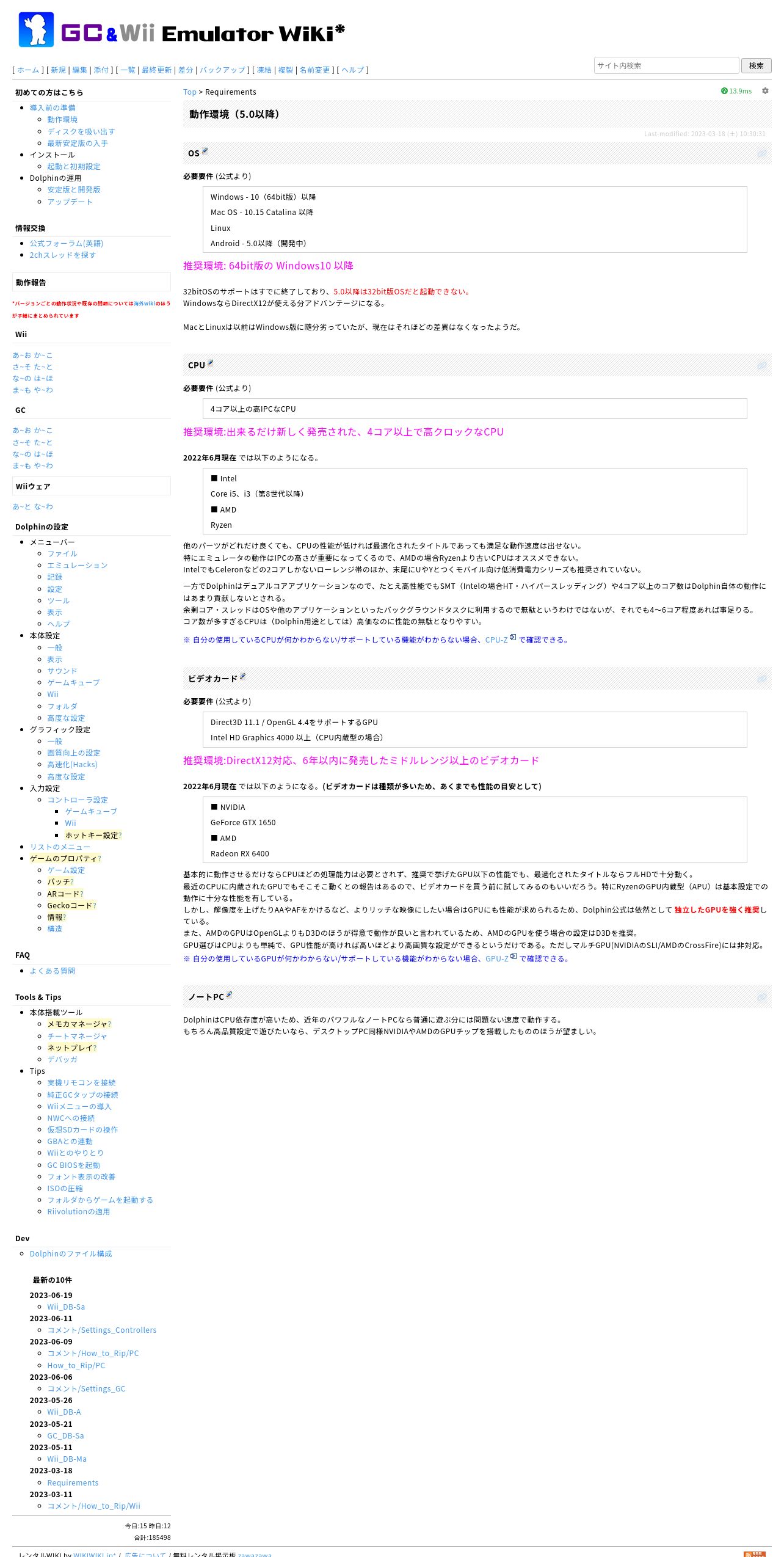Viewport: 784px width, 1557px height.
Task: Click the edit pencil next to CPU heading
Action: (211, 363)
